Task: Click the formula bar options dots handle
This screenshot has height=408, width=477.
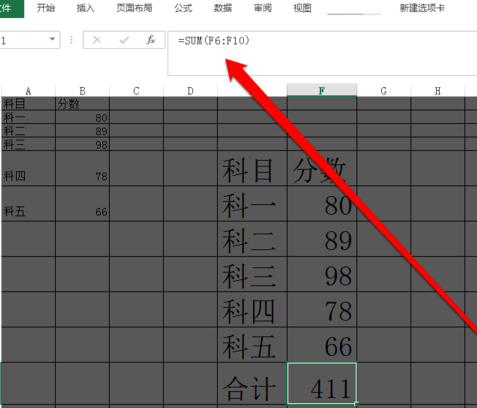Action: coord(71,40)
